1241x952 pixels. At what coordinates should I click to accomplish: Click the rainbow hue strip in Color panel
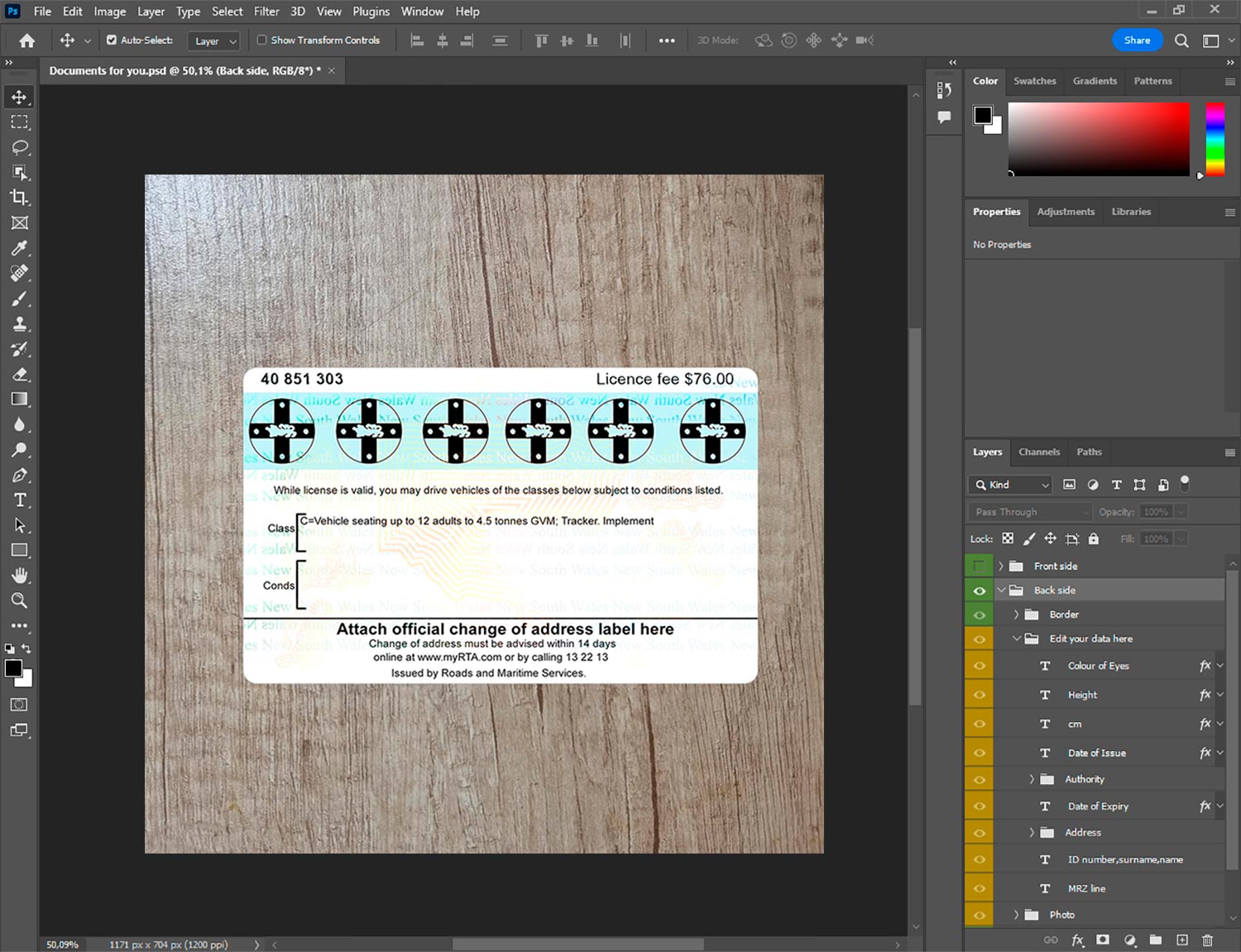[1215, 139]
